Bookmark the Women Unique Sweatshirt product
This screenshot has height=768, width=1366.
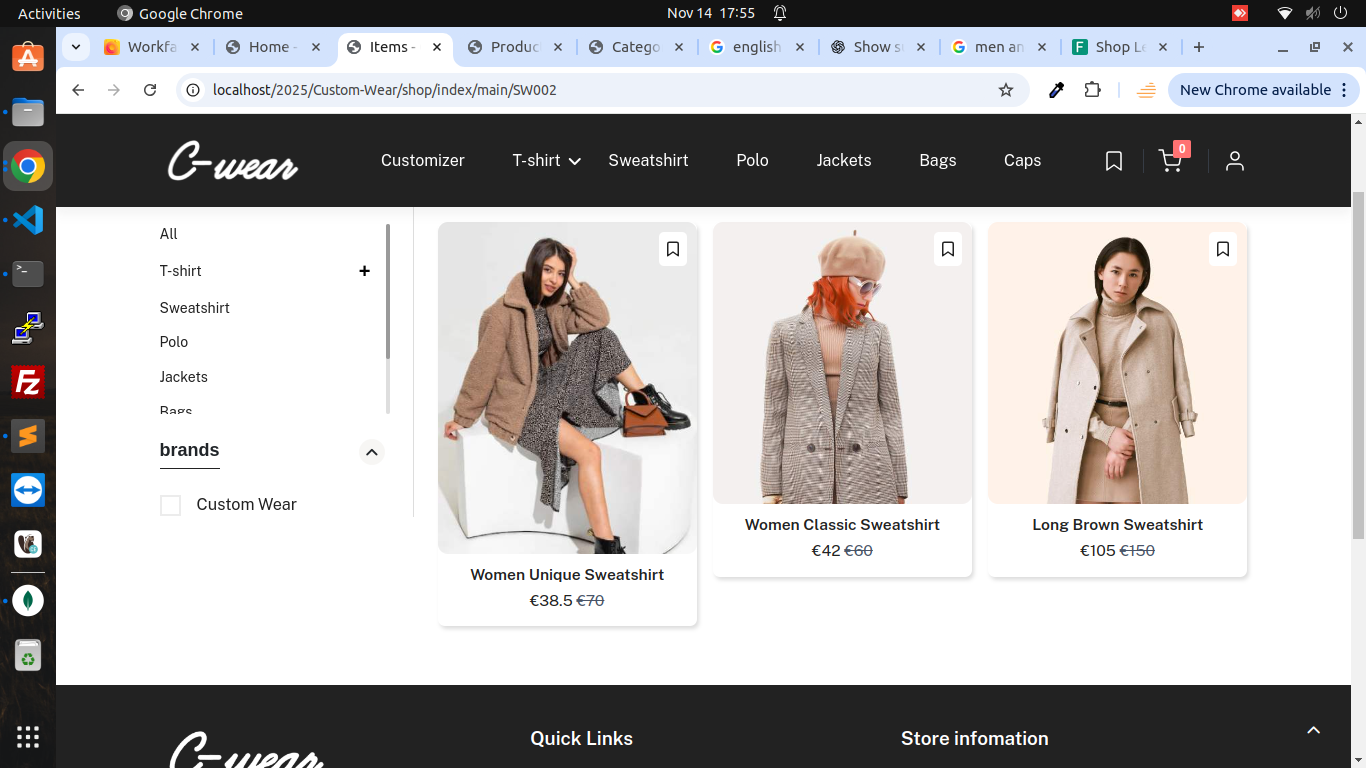tap(673, 249)
